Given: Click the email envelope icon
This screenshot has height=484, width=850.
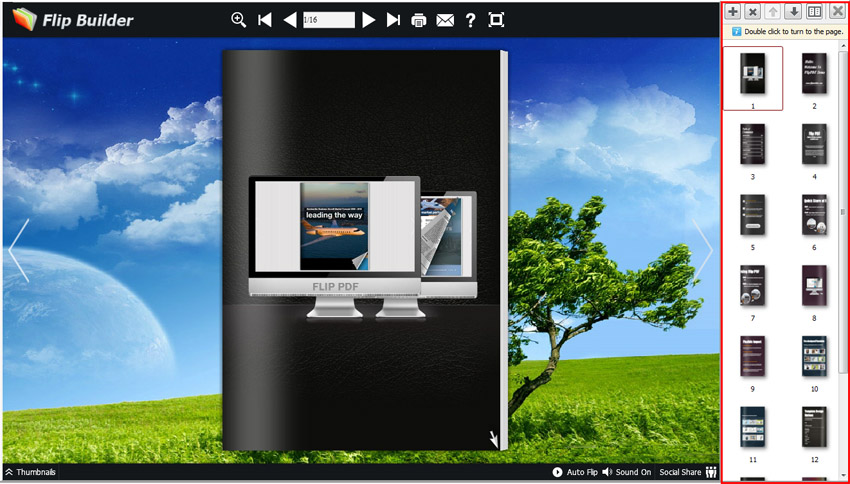Looking at the screenshot, I should tap(445, 21).
